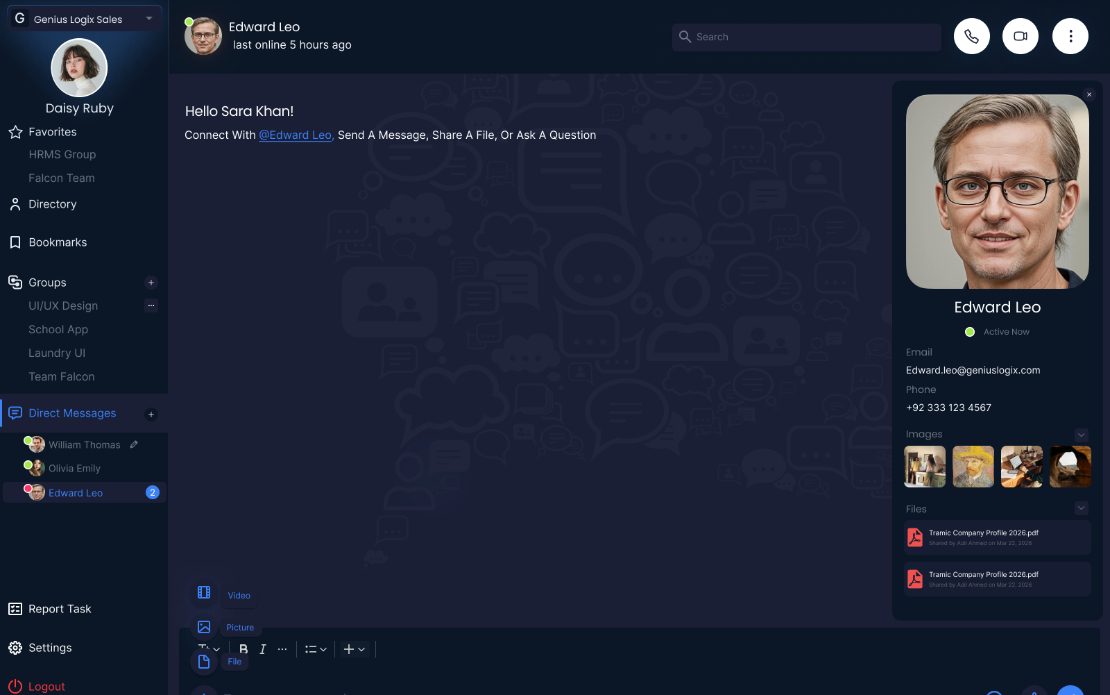The width and height of the screenshot is (1110, 695).
Task: Attach a File from the popup
Action: (x=219, y=661)
